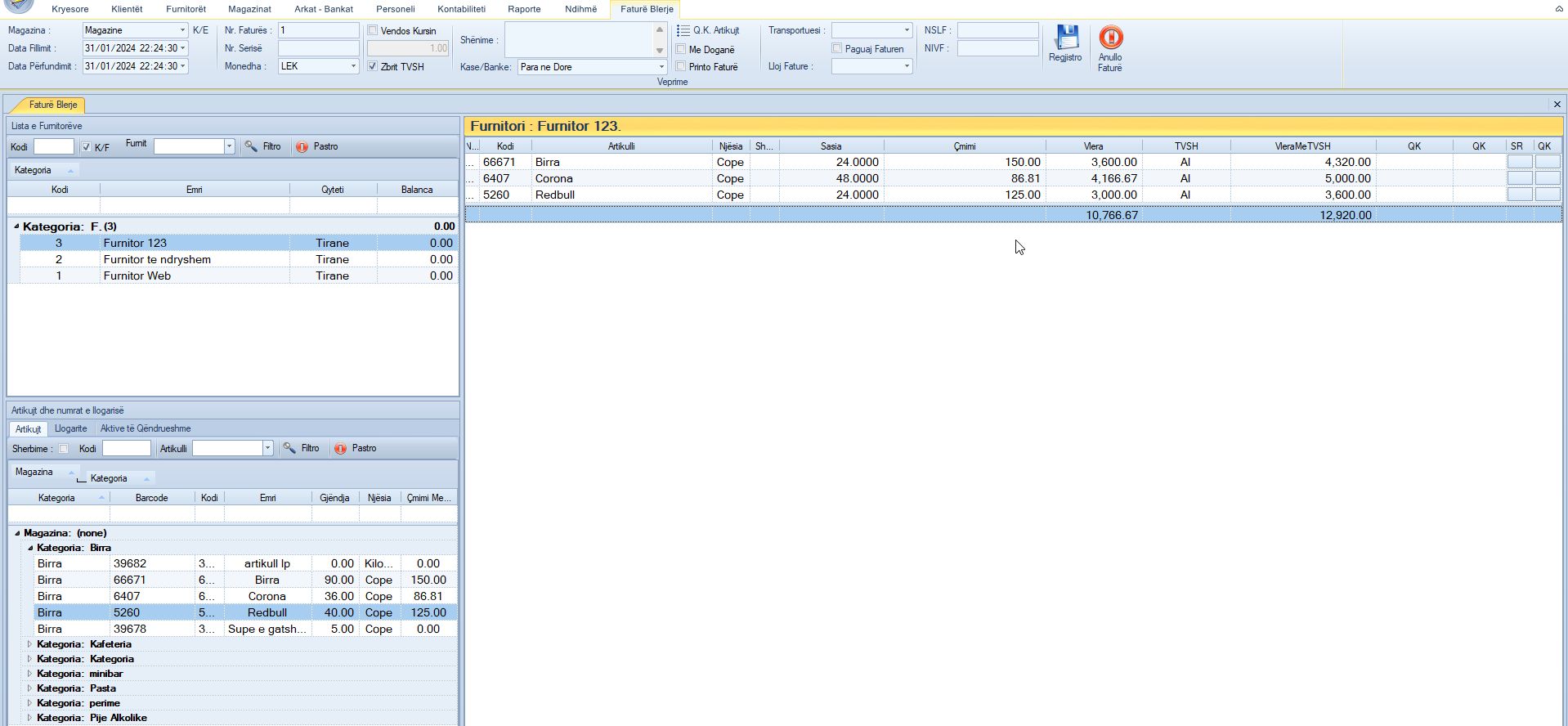Tick the Printo Faturë checkbox
The width and height of the screenshot is (1568, 726).
[681, 66]
